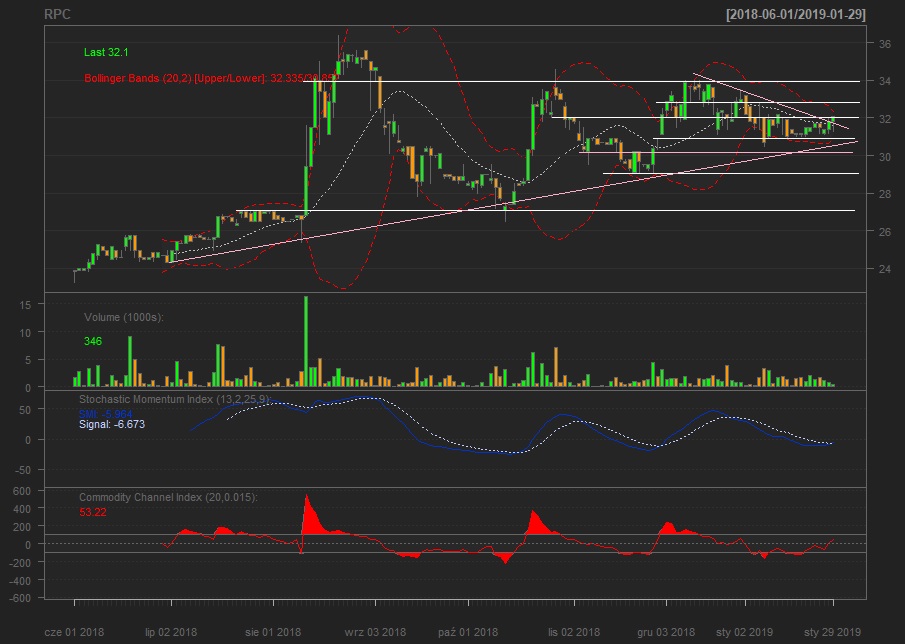The height and width of the screenshot is (644, 905).
Task: Click the paź 01 2018 date label
Action: pyautogui.click(x=468, y=632)
